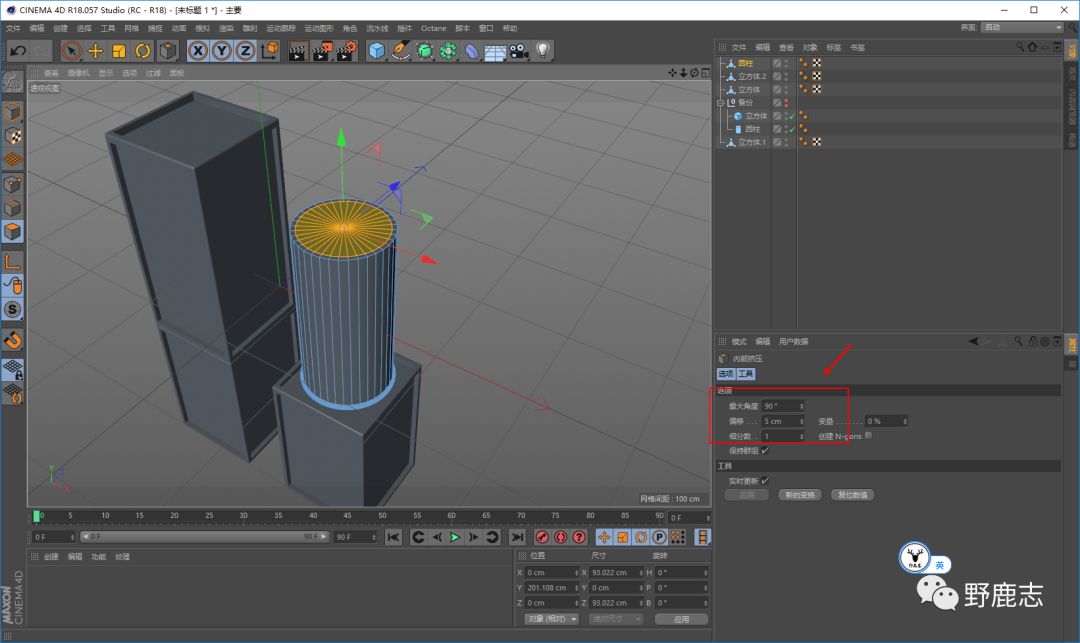The width and height of the screenshot is (1080, 643).
Task: Enable the 创建 N-gons checkbox
Action: coord(868,435)
